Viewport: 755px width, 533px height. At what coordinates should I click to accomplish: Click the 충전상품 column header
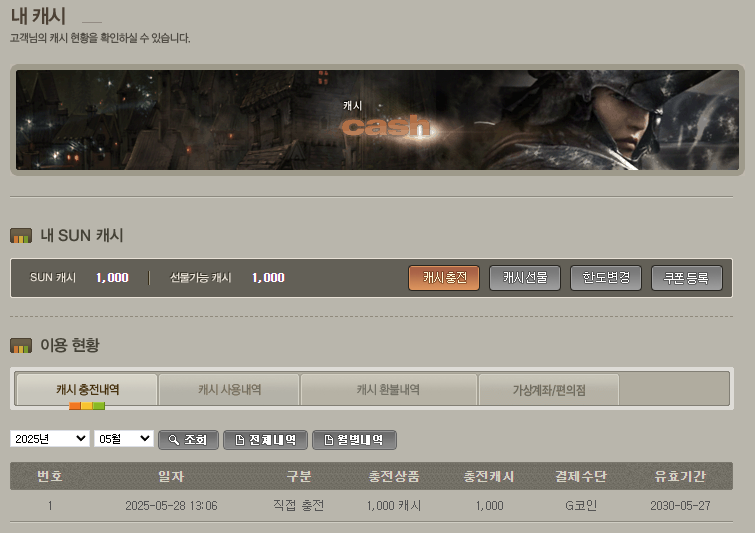[x=394, y=476]
